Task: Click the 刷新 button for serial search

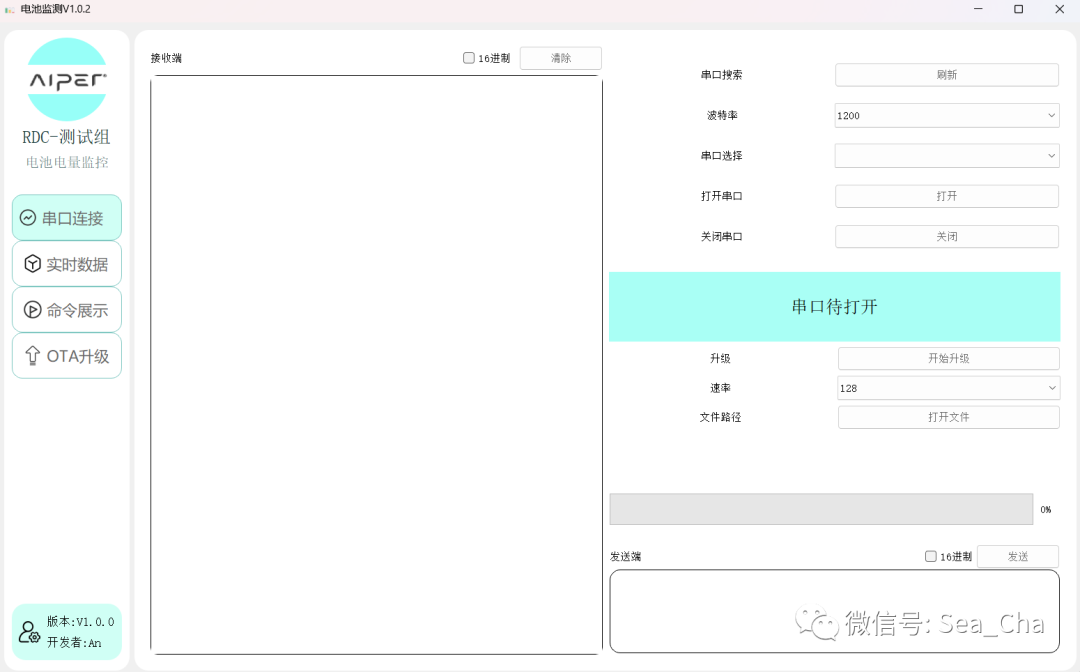Action: (947, 75)
